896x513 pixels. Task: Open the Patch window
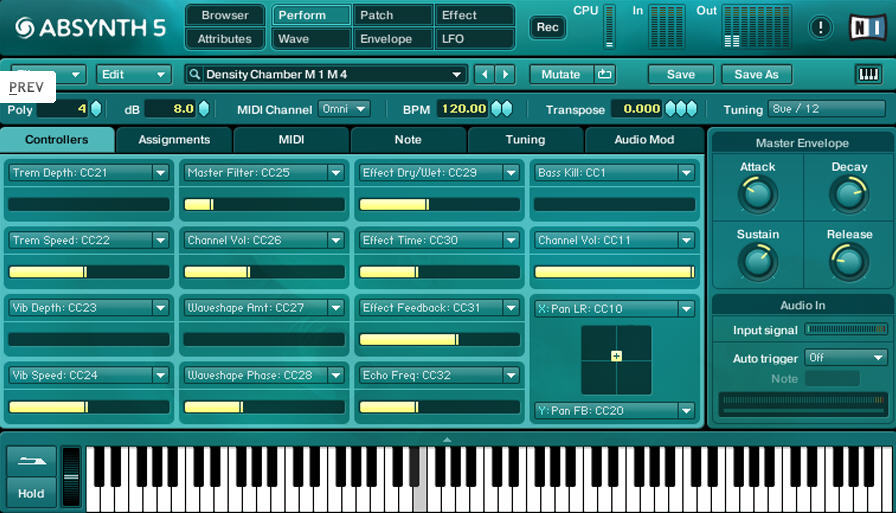(393, 15)
